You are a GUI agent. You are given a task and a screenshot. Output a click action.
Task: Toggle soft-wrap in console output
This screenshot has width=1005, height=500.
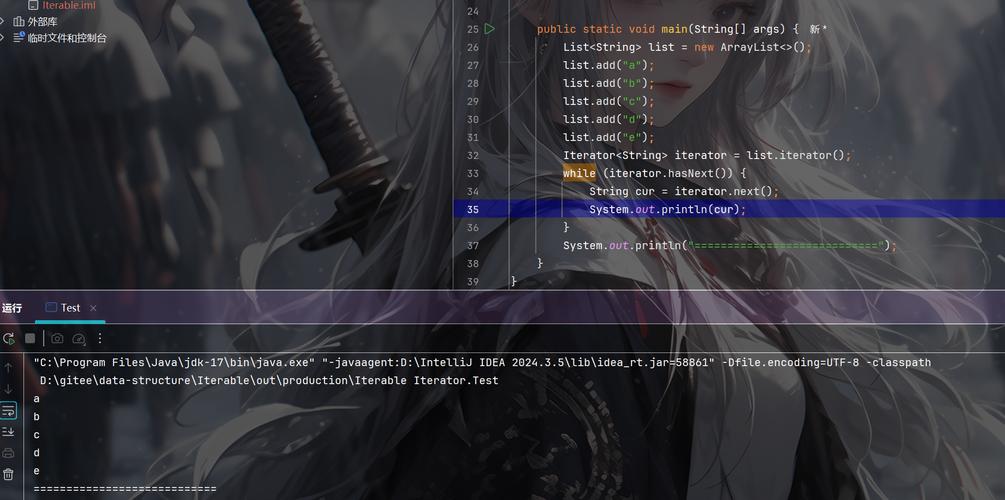coord(8,410)
